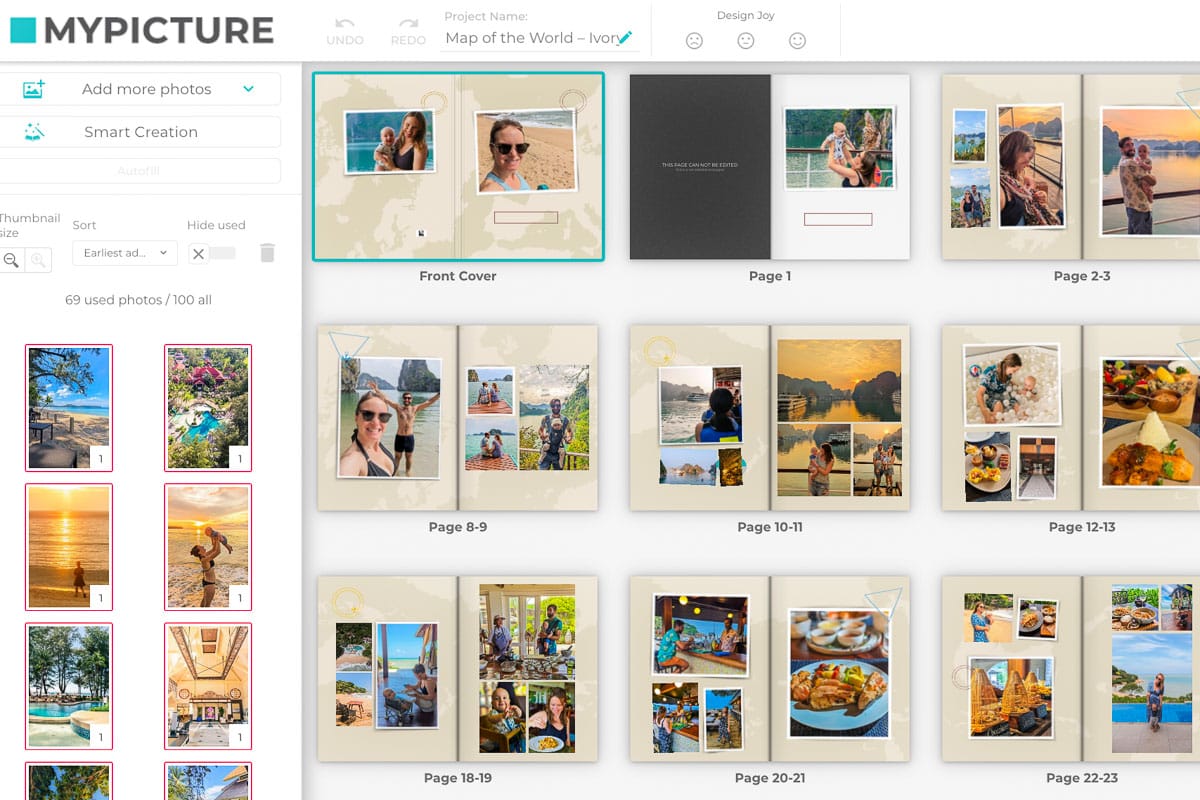This screenshot has height=800, width=1200.
Task: Click the Smart Creation button
Action: coord(140,131)
